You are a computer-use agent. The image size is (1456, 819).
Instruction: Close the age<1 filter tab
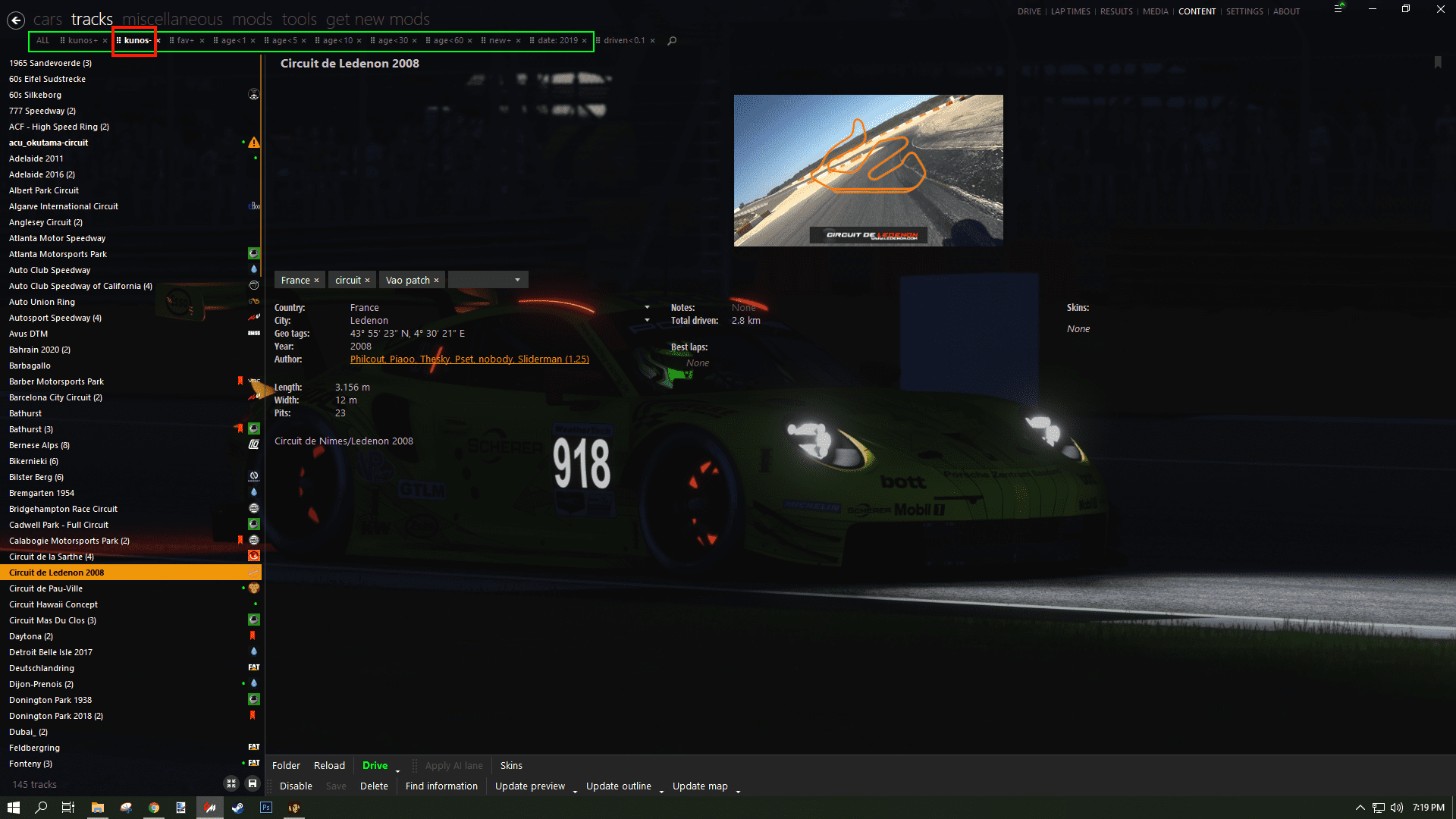pos(253,41)
